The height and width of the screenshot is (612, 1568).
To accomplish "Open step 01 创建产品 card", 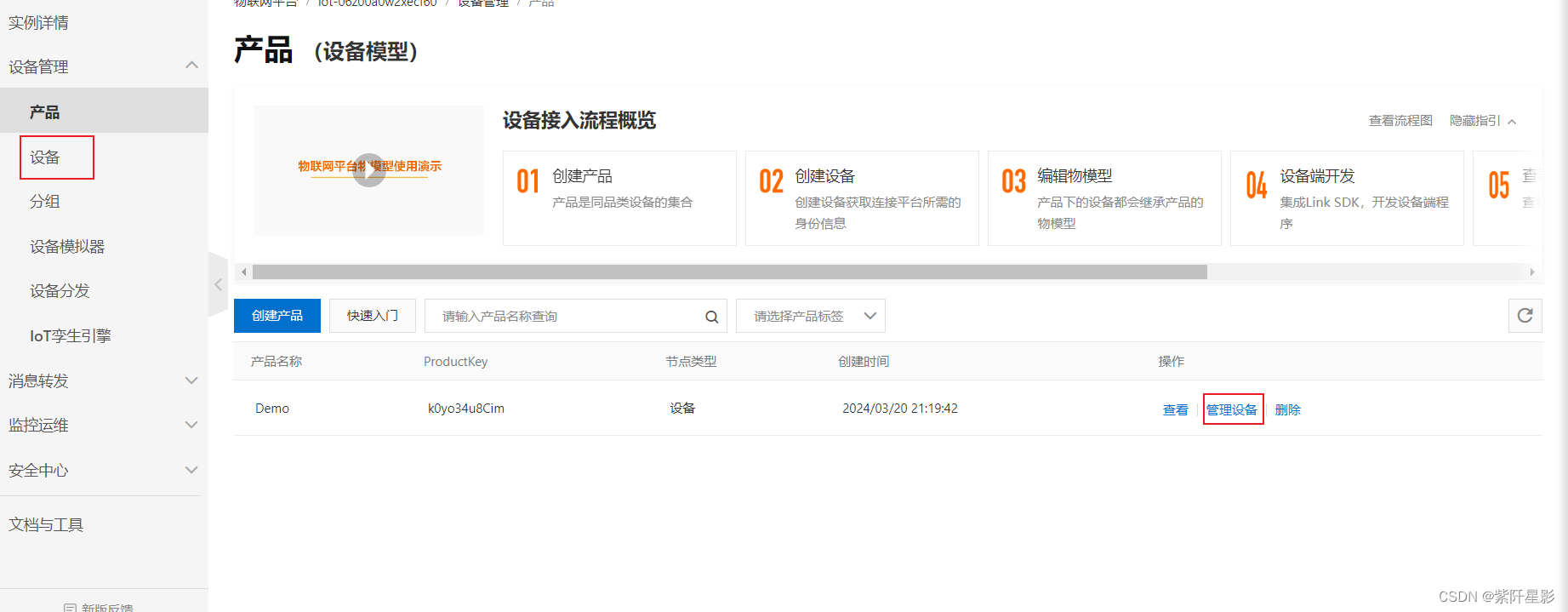I will [x=619, y=198].
